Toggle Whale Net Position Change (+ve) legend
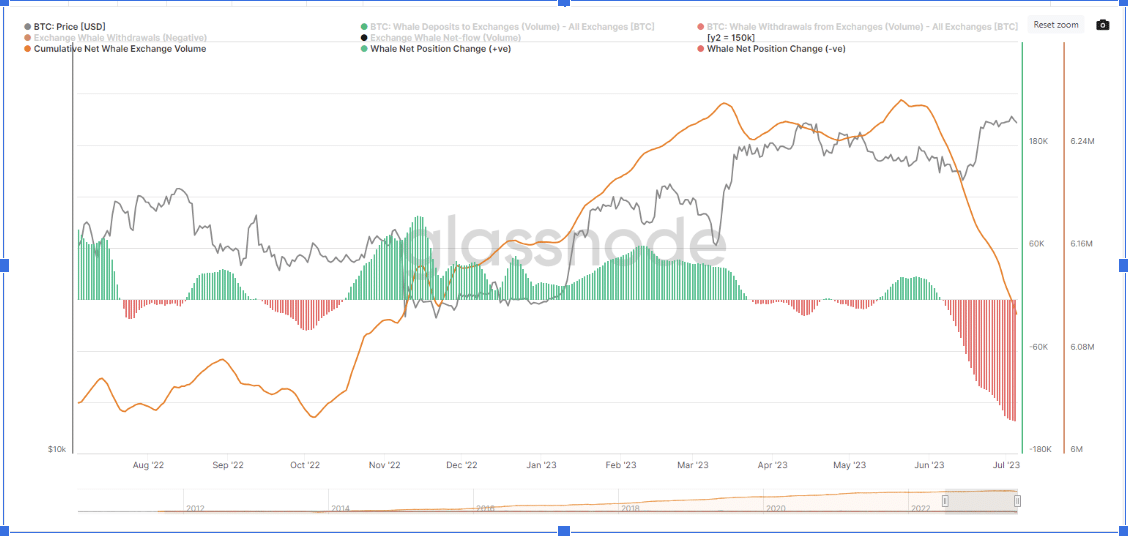 click(x=440, y=48)
